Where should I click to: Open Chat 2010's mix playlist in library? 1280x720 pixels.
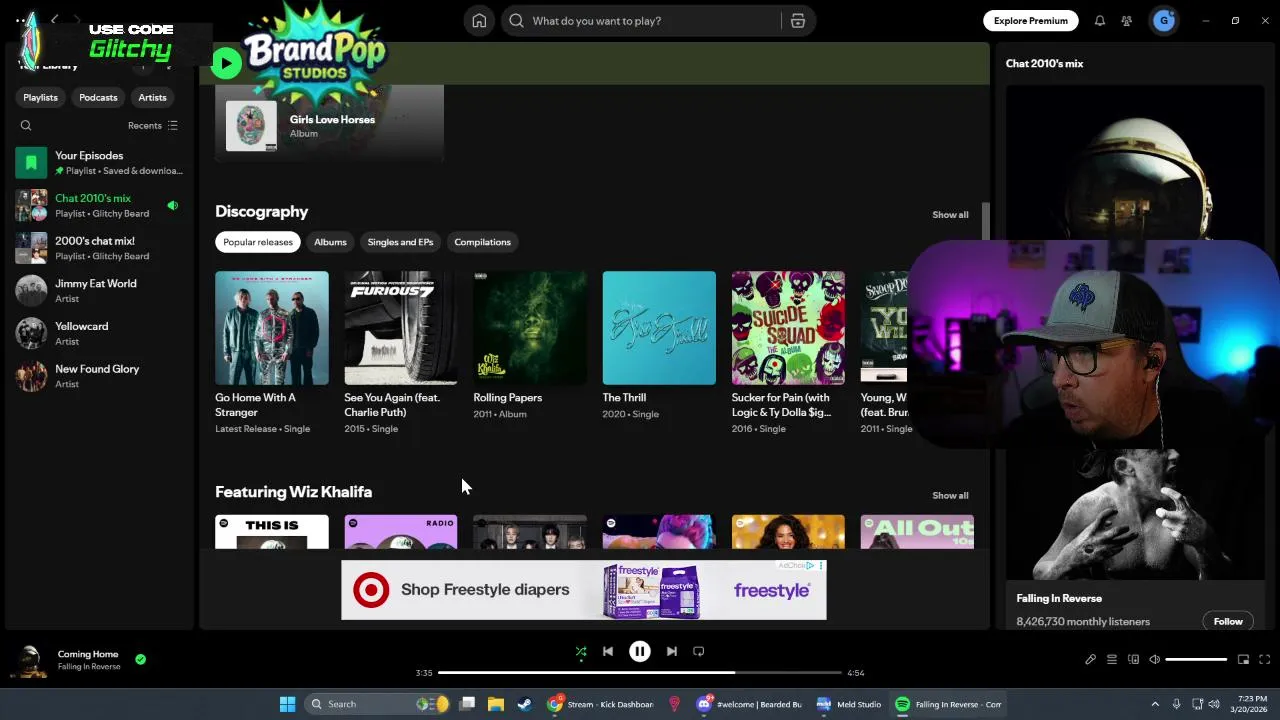99,205
